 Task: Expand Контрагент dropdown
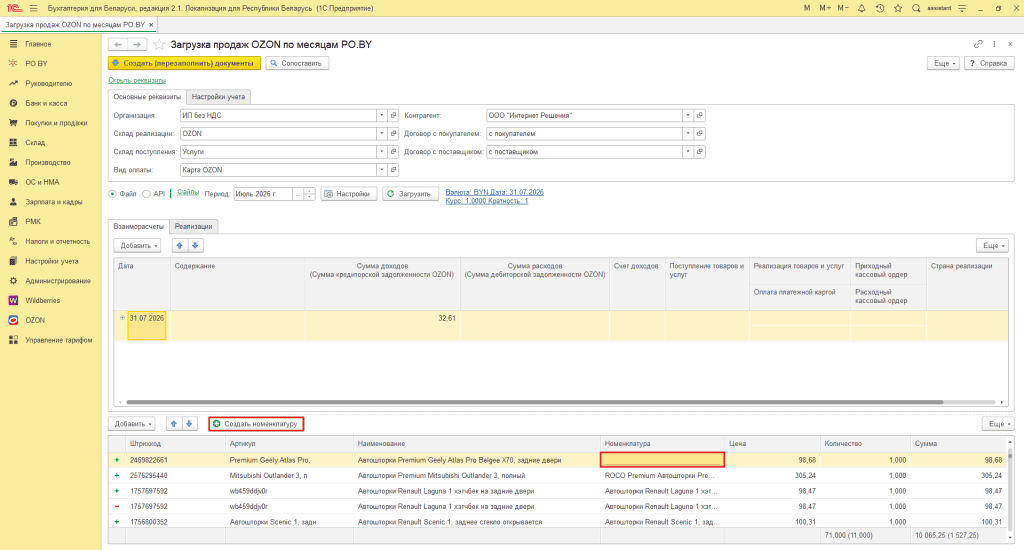688,116
